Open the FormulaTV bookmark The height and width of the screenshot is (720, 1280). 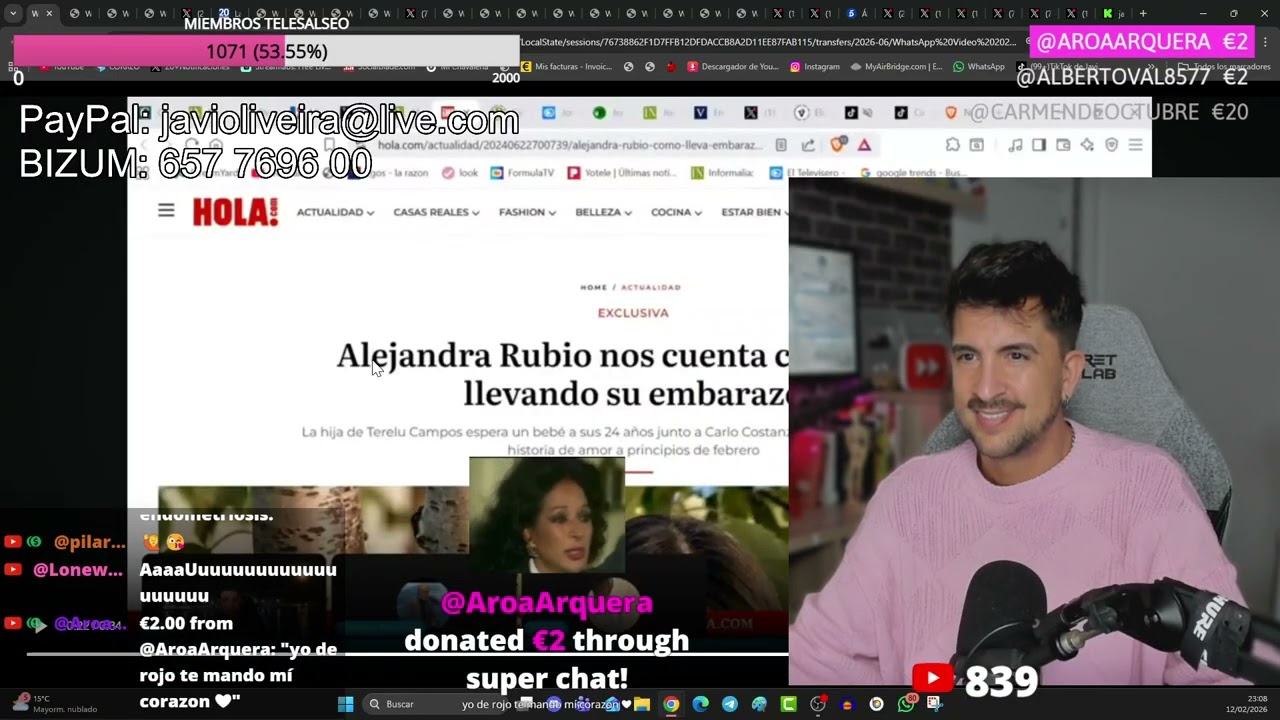522,173
